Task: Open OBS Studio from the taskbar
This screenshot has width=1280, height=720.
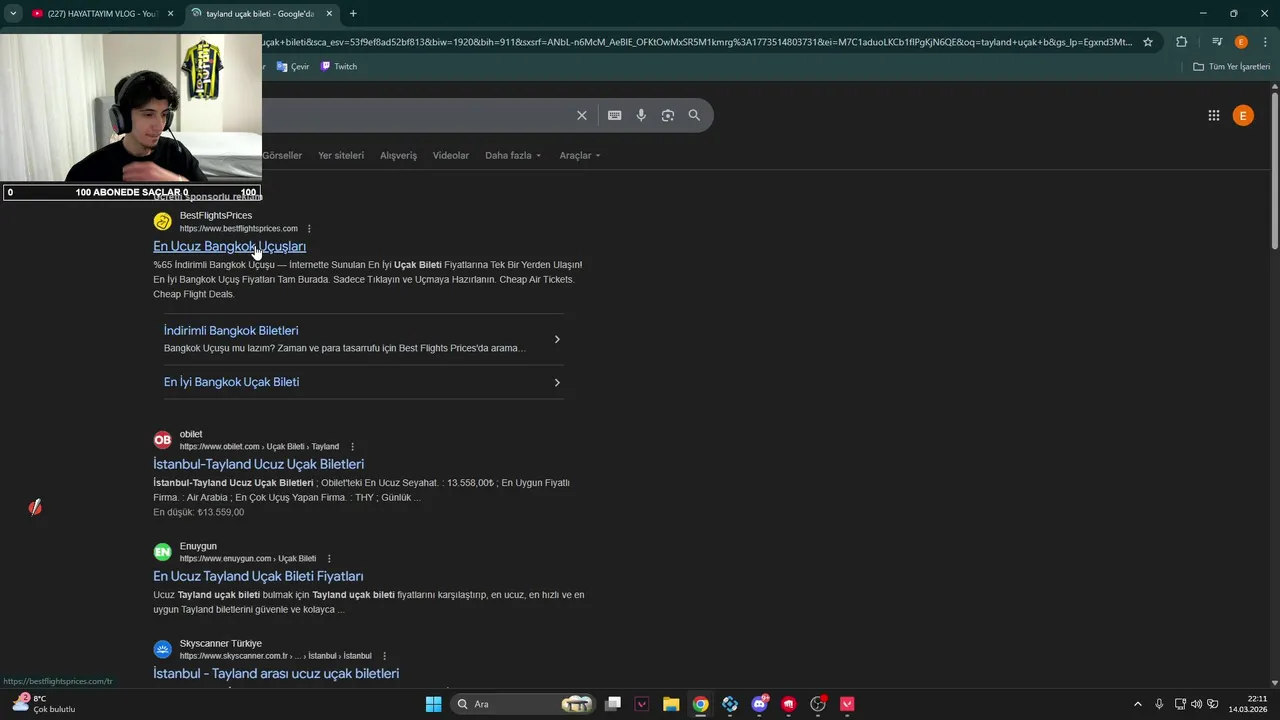Action: [x=818, y=704]
